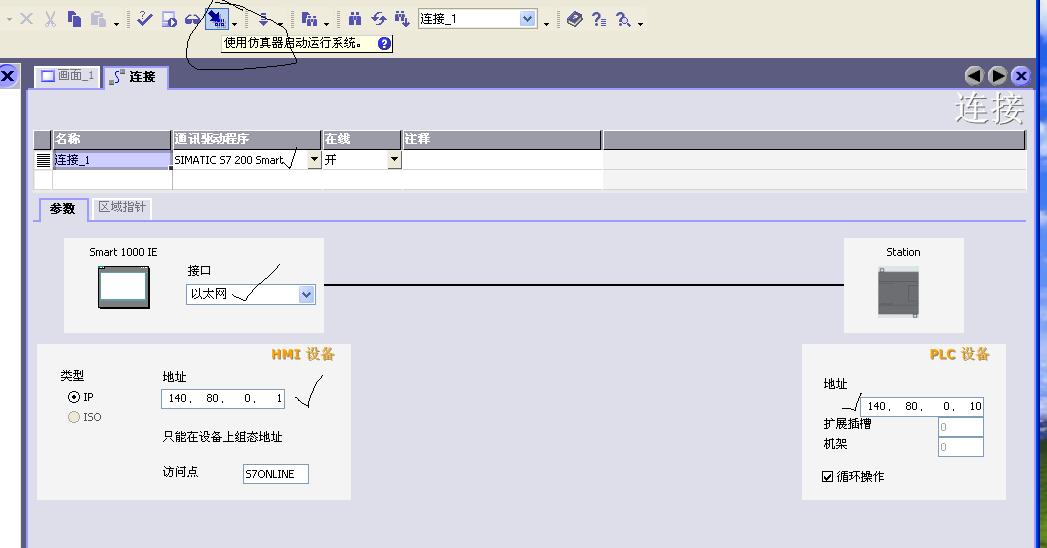Click the find-next binoculars arrow icon
Viewport: 1047px width, 548px height.
pos(402,19)
